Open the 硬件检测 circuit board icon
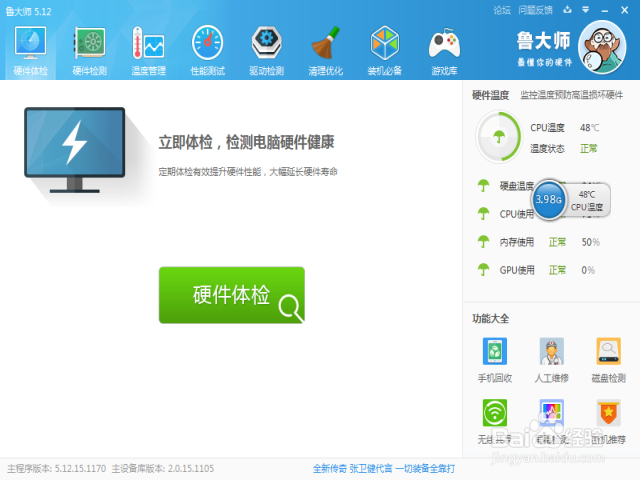 (89, 42)
